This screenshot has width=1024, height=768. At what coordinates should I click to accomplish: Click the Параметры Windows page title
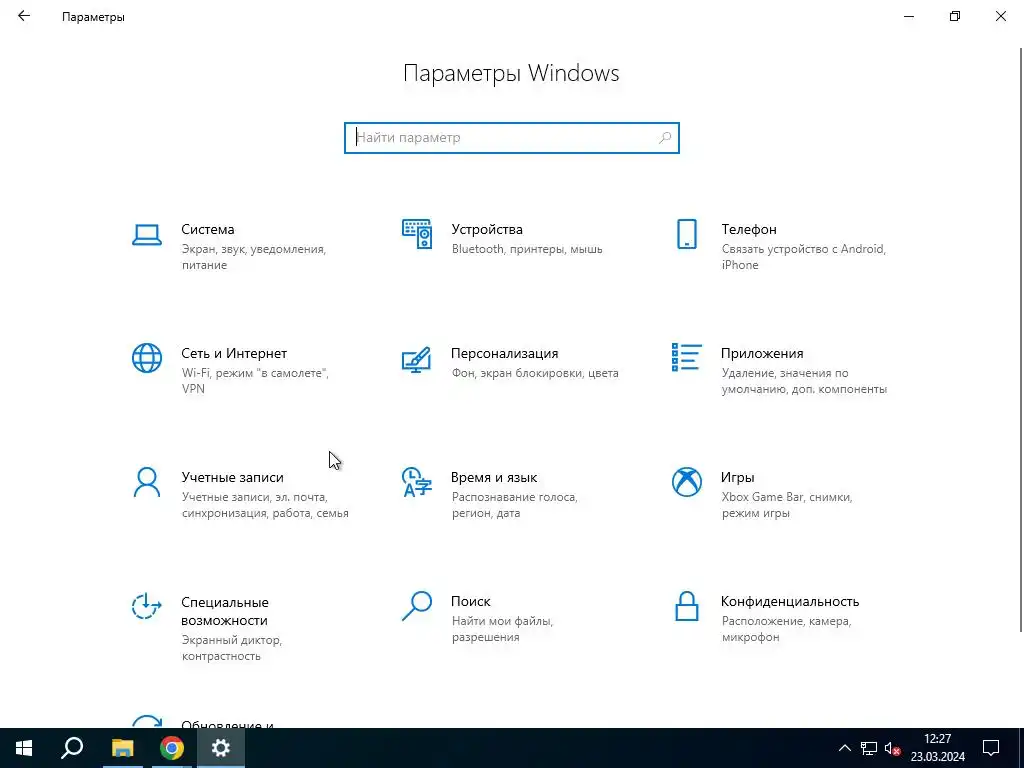[511, 73]
